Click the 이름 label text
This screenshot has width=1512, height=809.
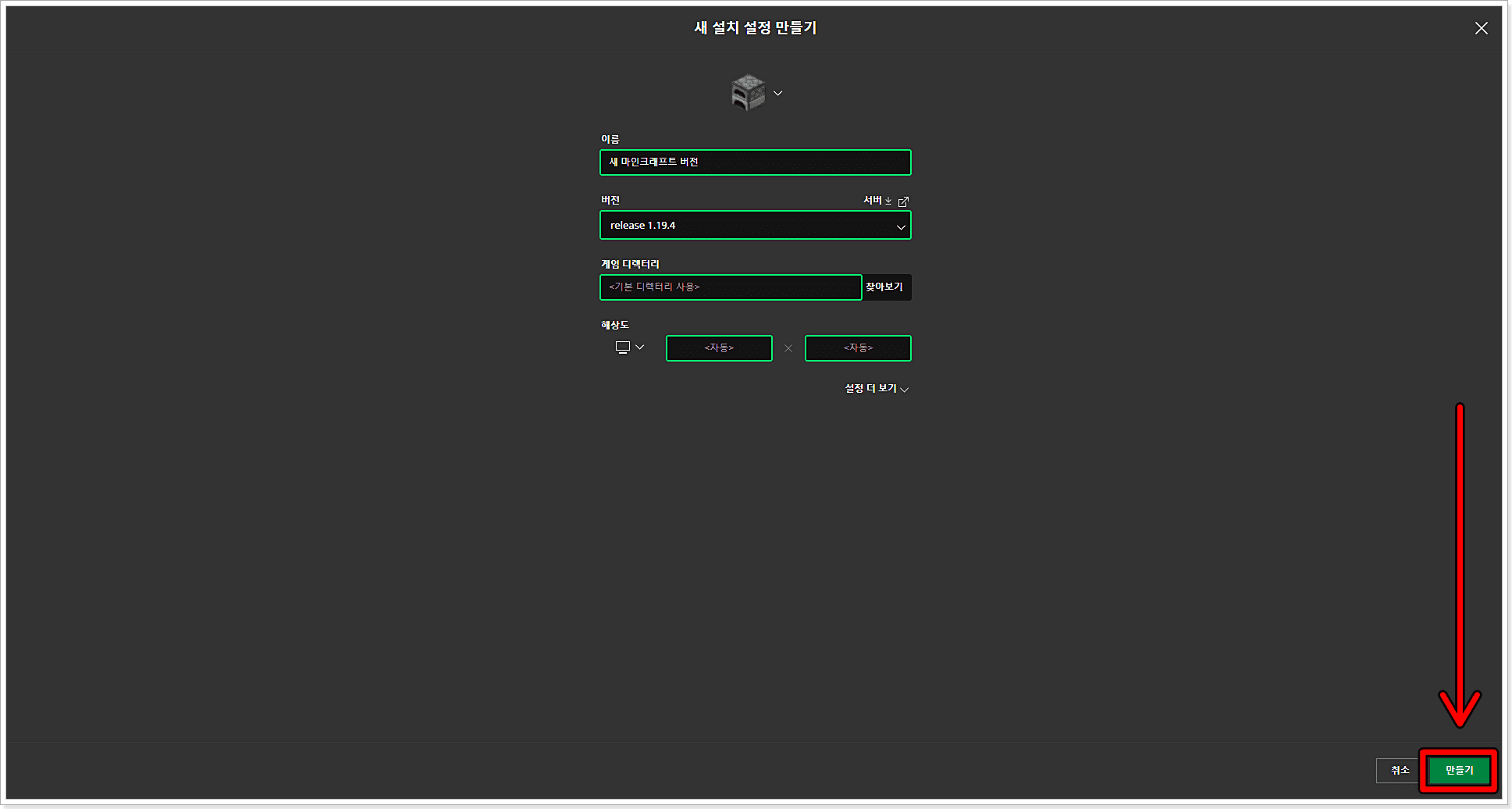[610, 139]
